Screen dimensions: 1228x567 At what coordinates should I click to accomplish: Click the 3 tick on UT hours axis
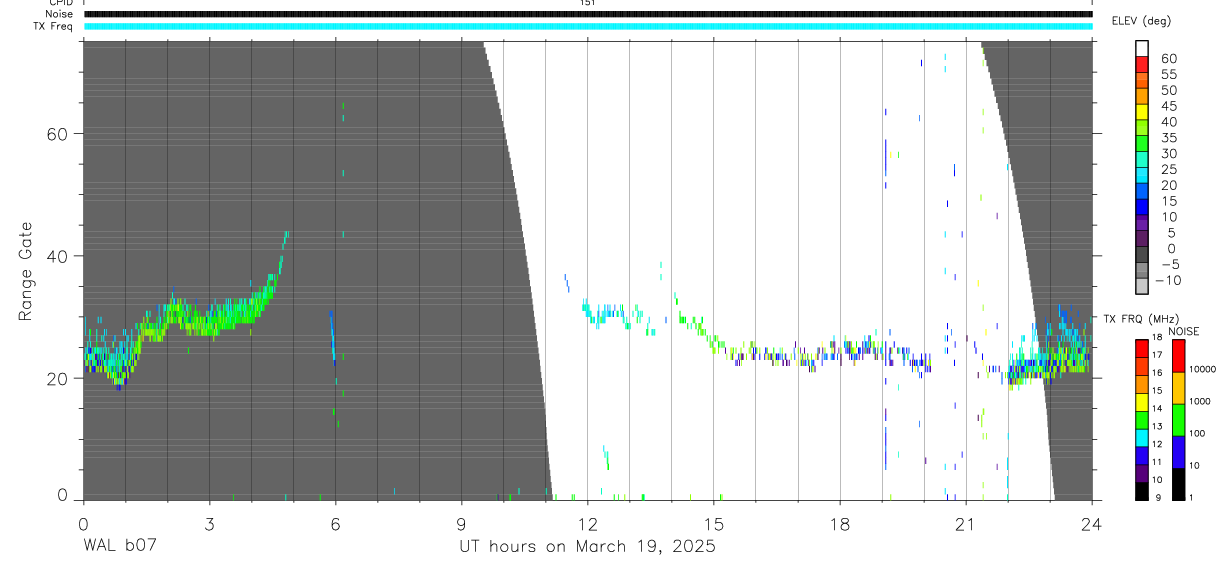(209, 523)
